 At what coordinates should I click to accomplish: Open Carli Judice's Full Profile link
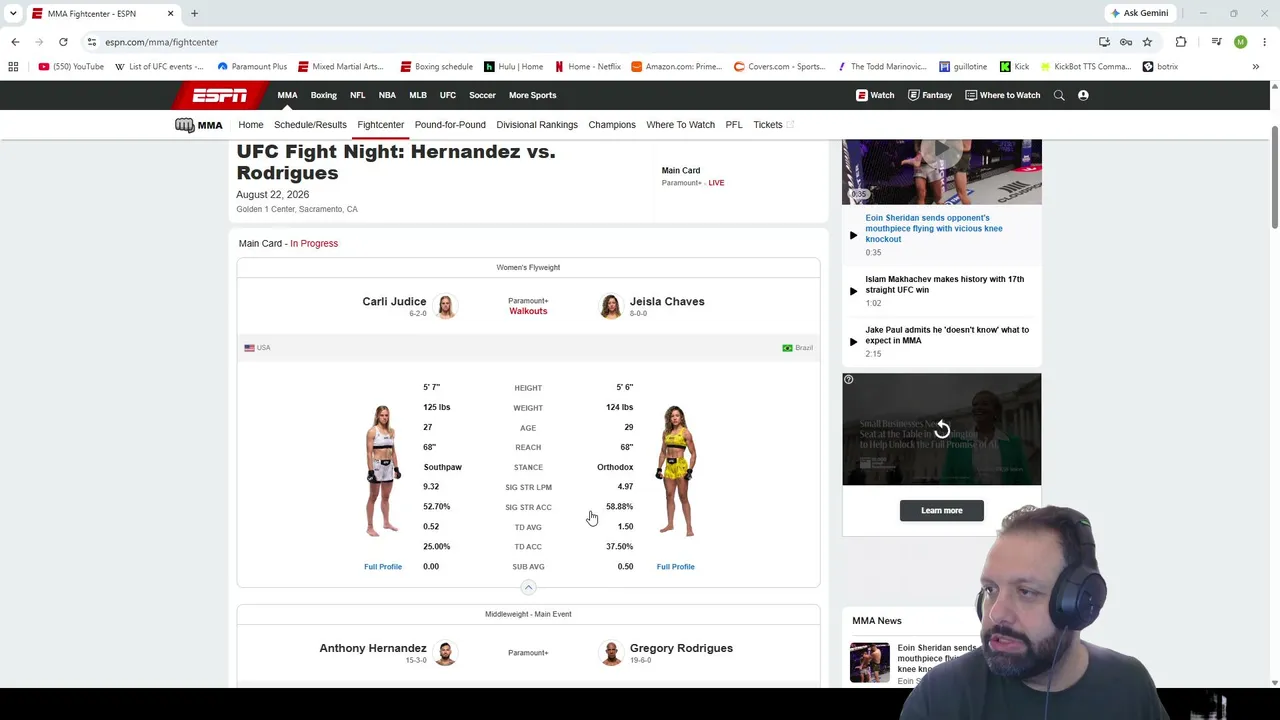pos(383,567)
